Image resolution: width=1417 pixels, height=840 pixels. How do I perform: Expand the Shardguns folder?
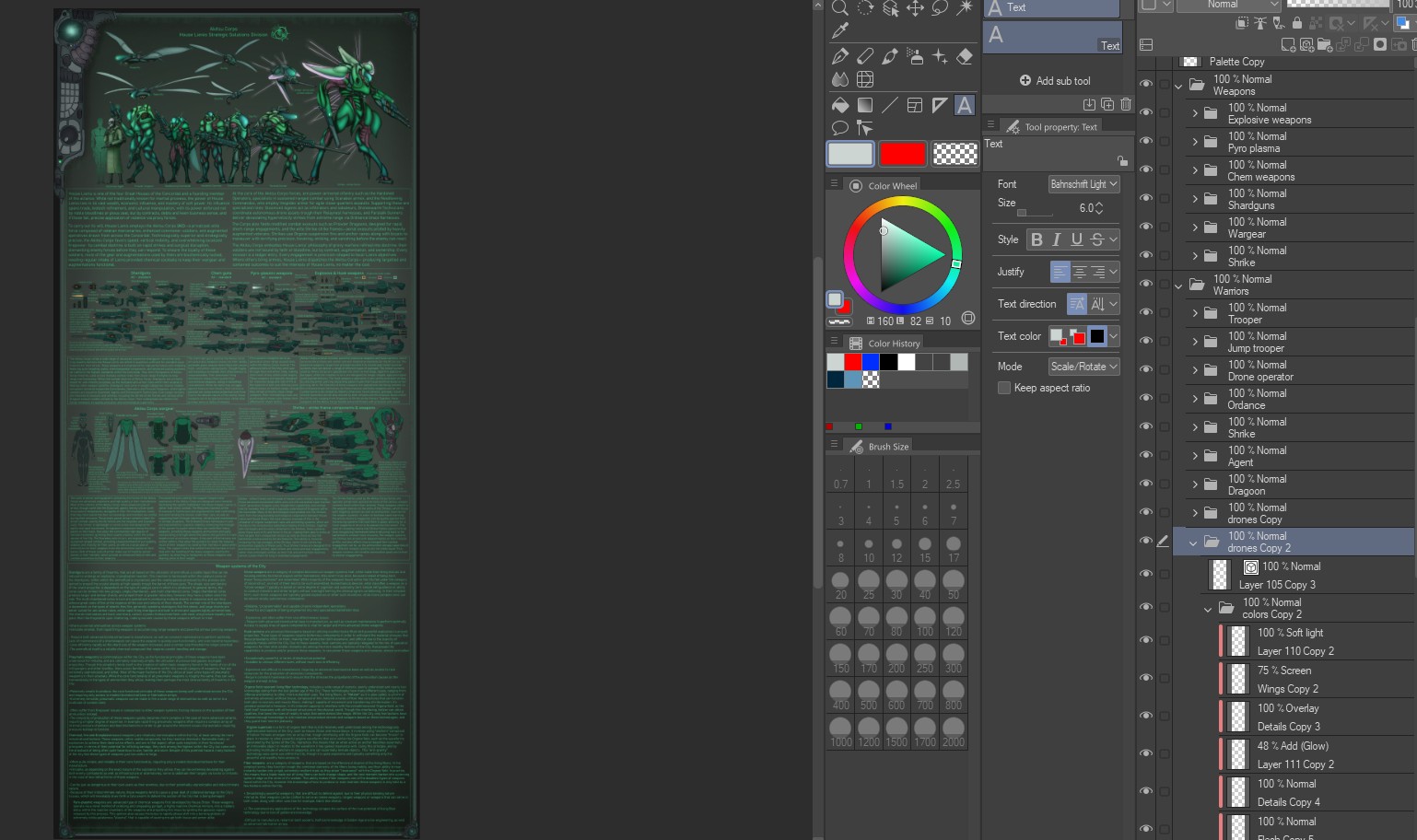tap(1195, 199)
